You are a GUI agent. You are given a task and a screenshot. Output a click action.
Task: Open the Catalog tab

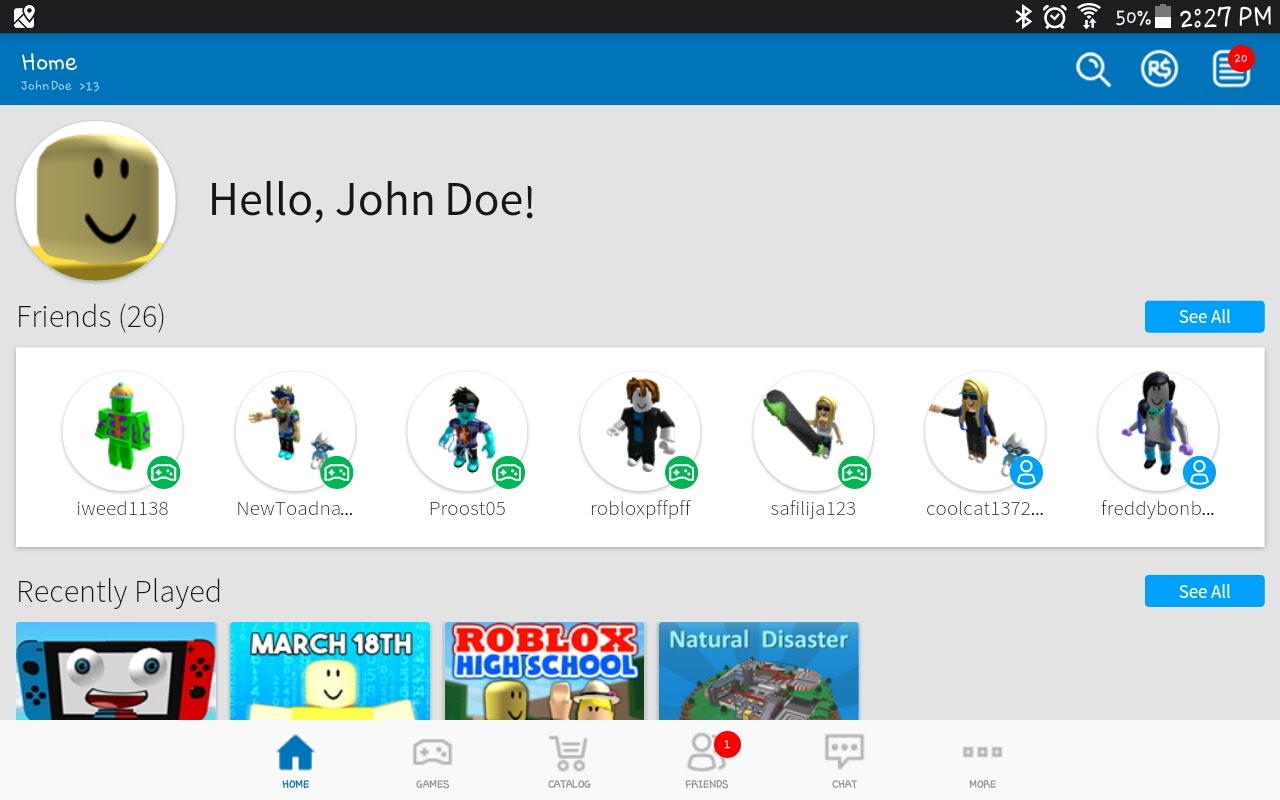(569, 762)
